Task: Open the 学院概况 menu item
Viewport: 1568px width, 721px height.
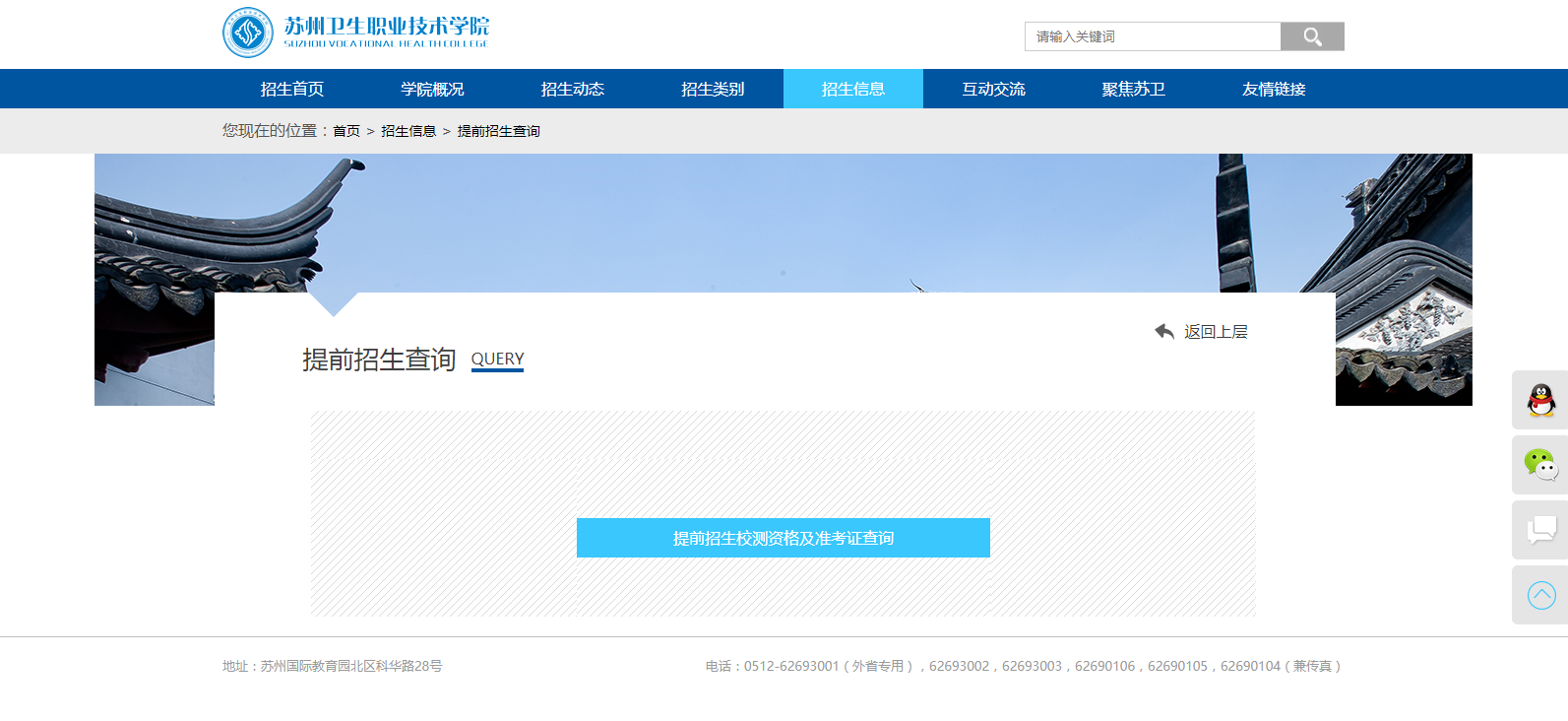Action: pyautogui.click(x=432, y=89)
